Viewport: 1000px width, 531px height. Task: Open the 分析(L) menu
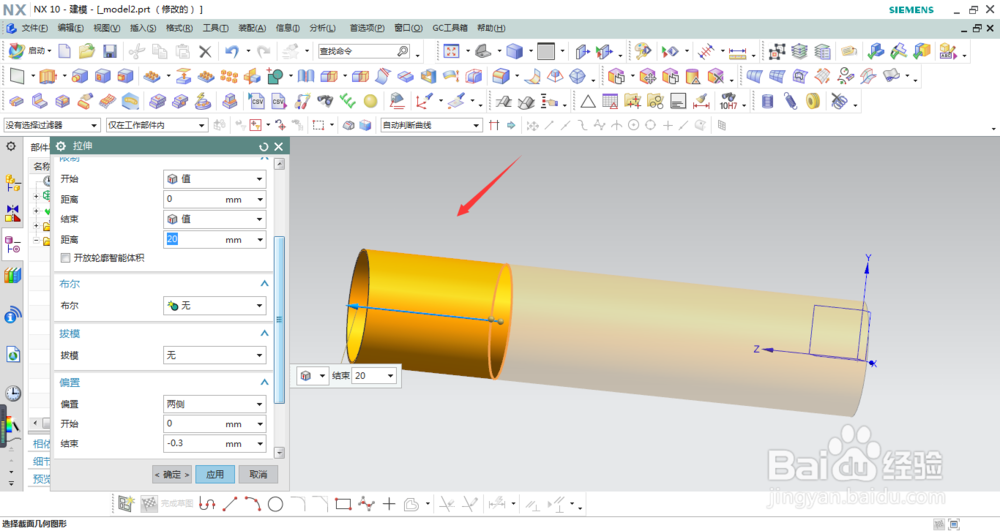pyautogui.click(x=322, y=28)
